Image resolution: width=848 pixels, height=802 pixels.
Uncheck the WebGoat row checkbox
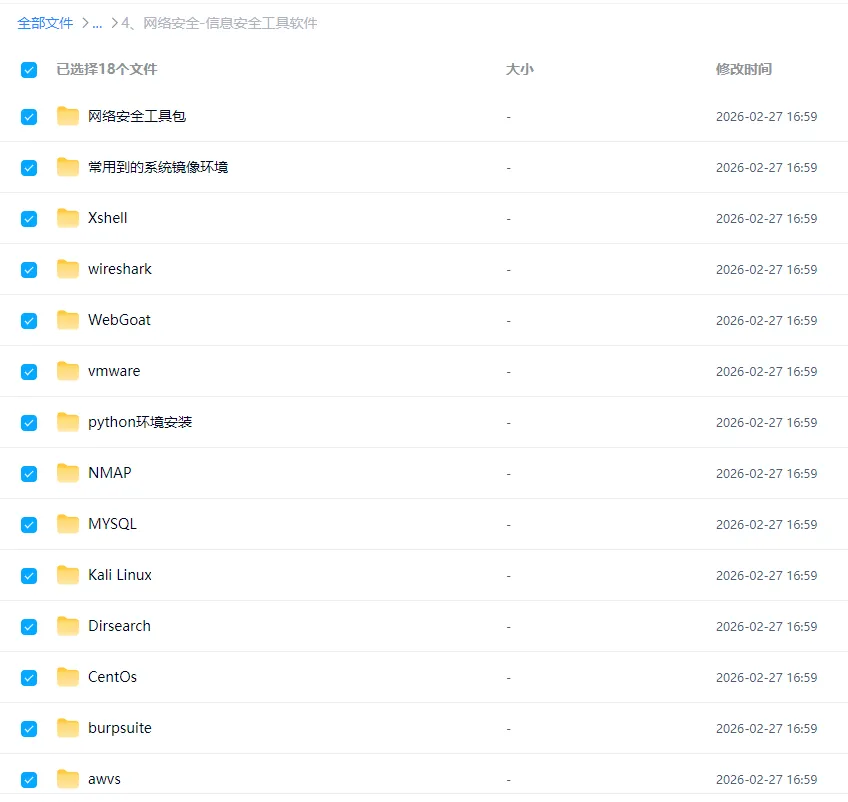(x=29, y=321)
